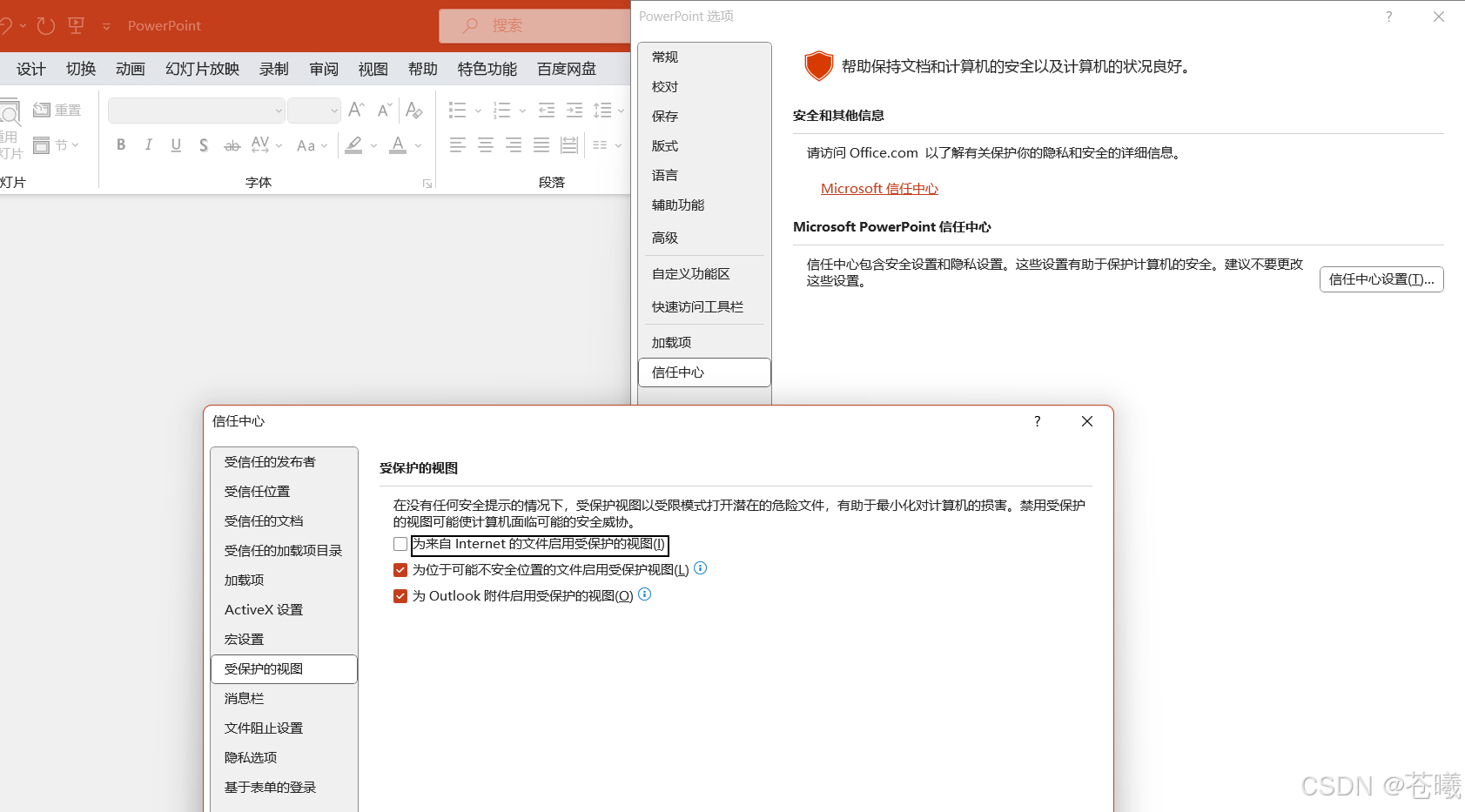Justify text in paragraph group
Screen dimensions: 1465x812
[541, 145]
